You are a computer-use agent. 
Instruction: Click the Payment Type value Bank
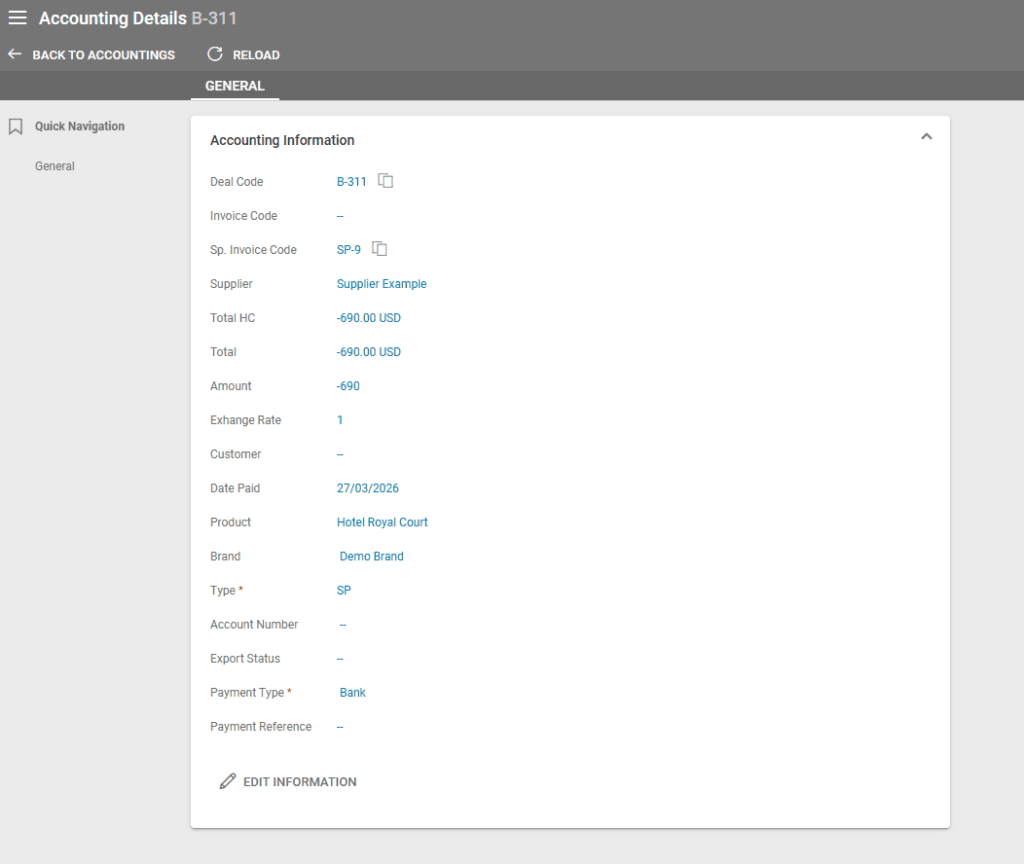(352, 692)
